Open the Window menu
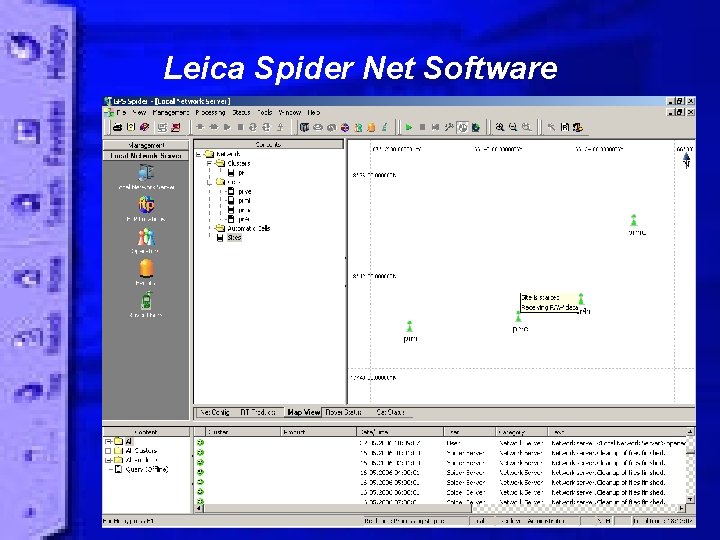 290,112
